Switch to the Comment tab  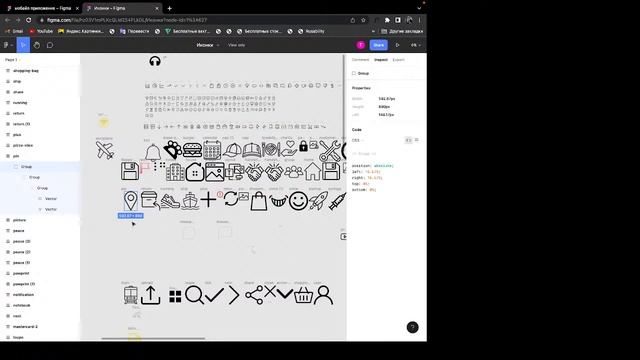tap(360, 60)
